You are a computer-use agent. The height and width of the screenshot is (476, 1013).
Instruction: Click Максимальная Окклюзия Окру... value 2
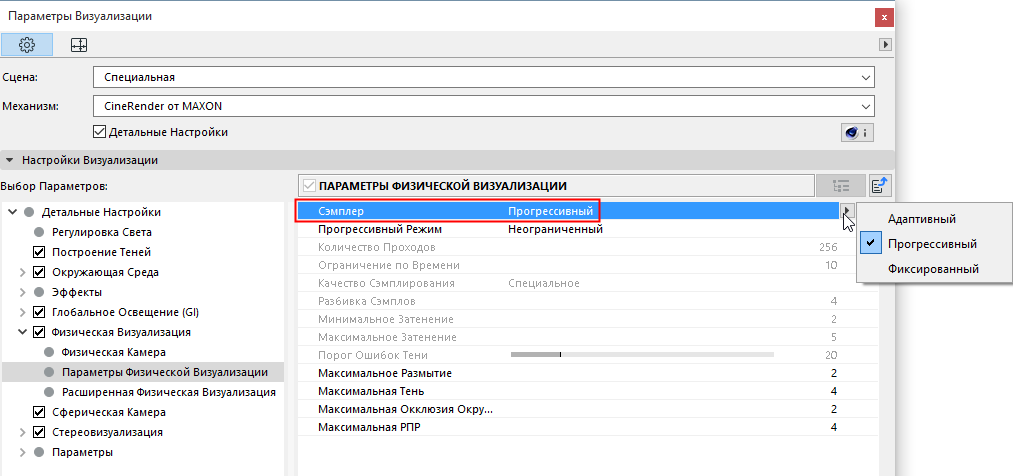click(834, 409)
